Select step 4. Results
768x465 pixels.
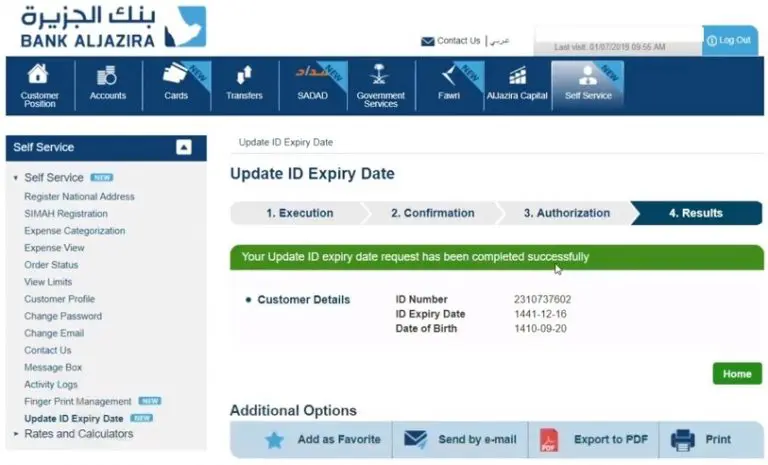click(696, 213)
